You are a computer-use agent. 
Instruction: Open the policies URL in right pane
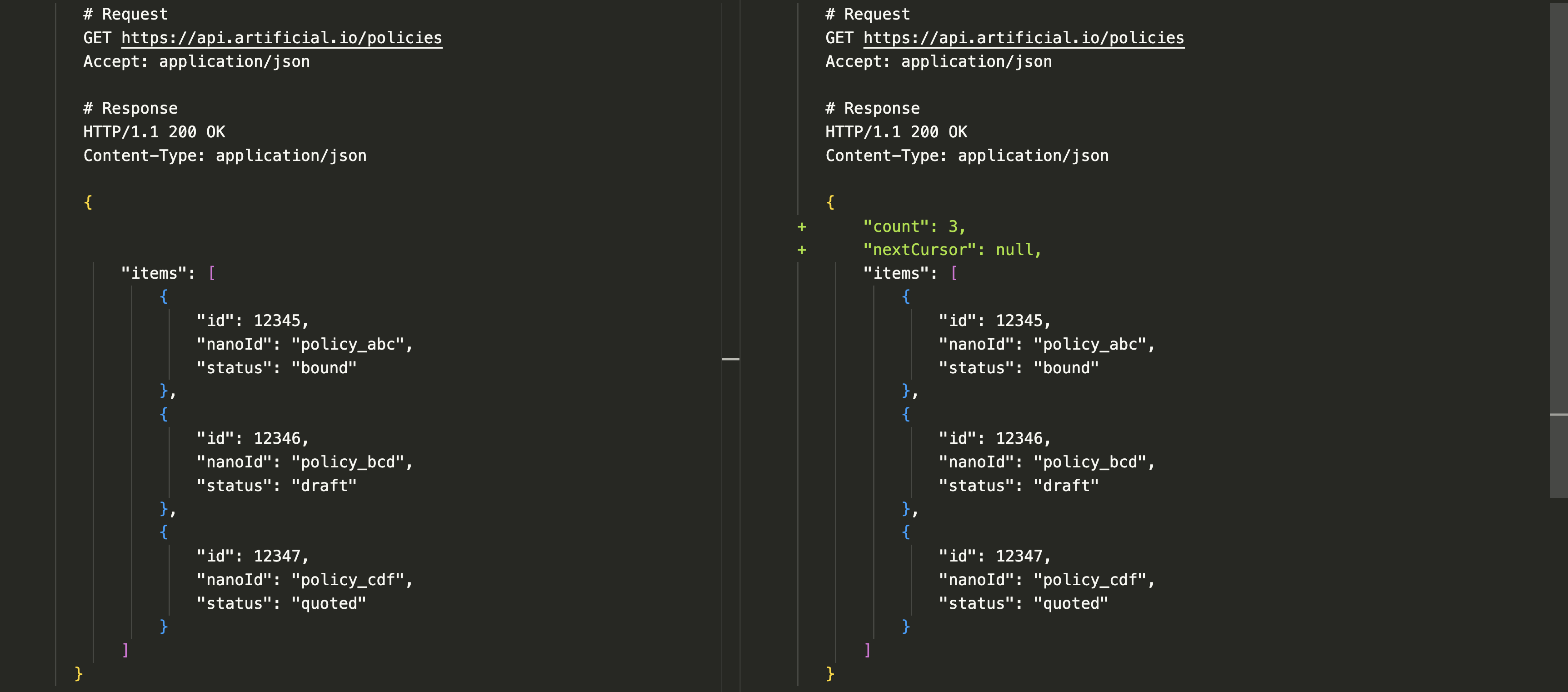click(1024, 38)
